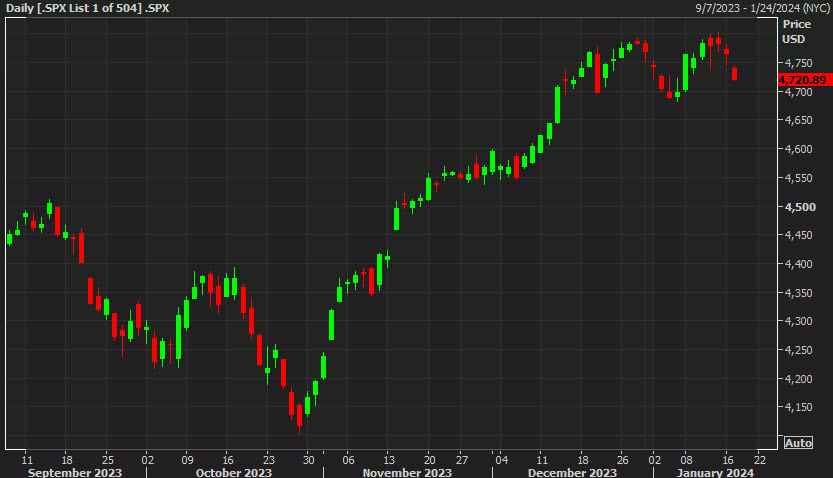The image size is (833, 478).
Task: Click the date tick 27 in November
Action: click(462, 460)
